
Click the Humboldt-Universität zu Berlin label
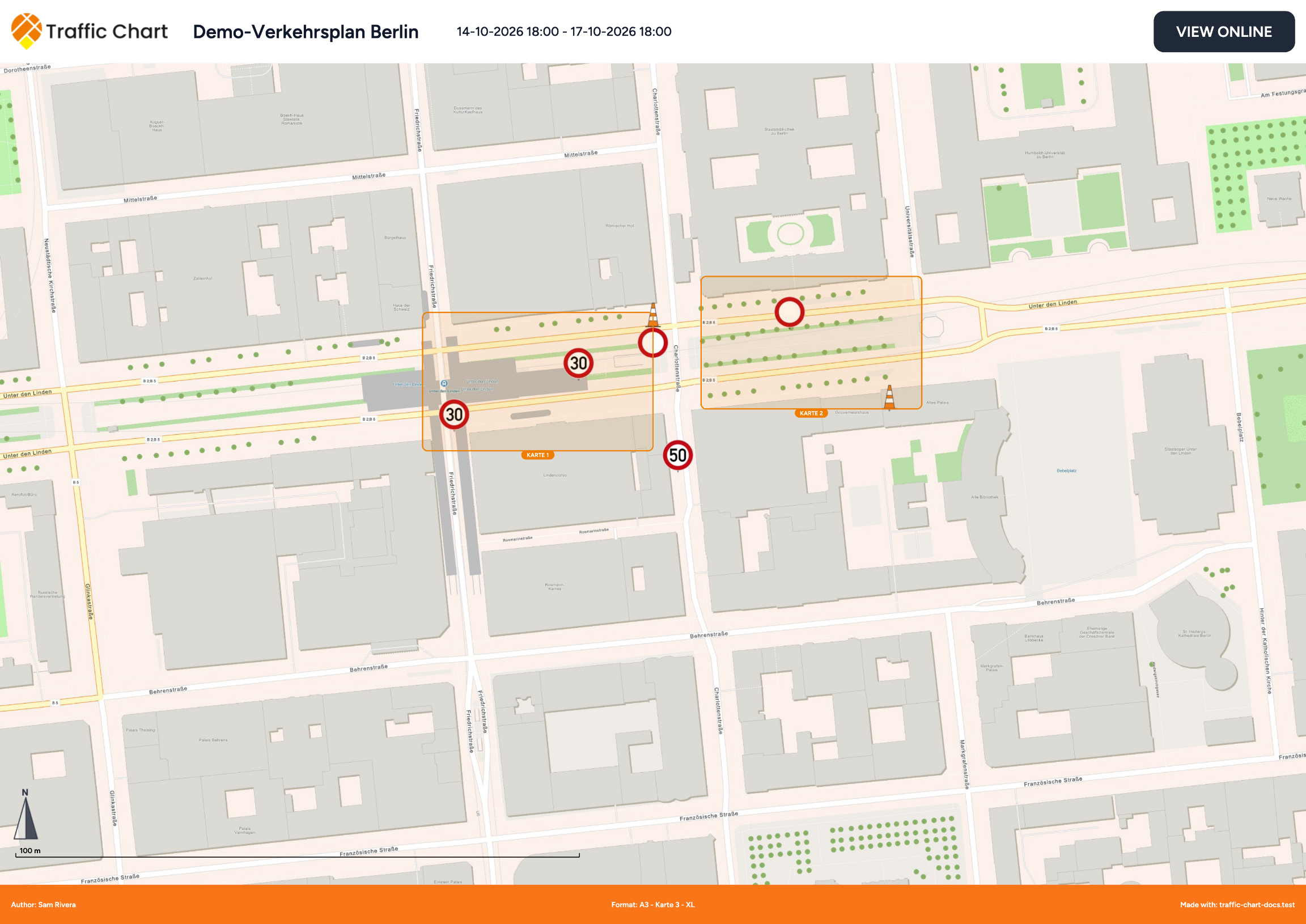[x=1045, y=155]
